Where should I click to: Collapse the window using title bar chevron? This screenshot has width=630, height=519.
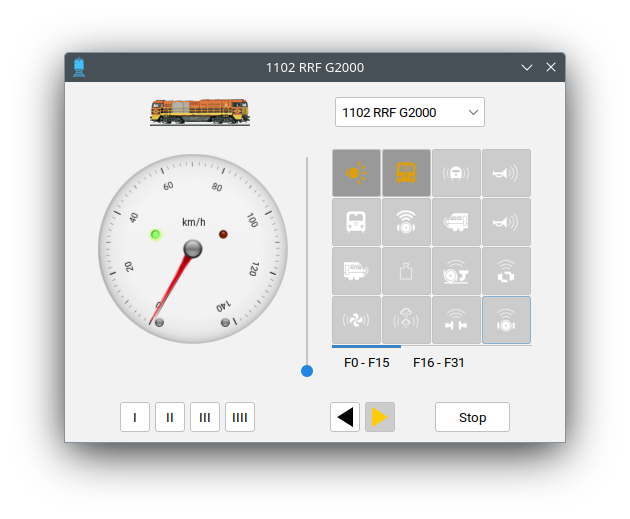click(x=527, y=67)
